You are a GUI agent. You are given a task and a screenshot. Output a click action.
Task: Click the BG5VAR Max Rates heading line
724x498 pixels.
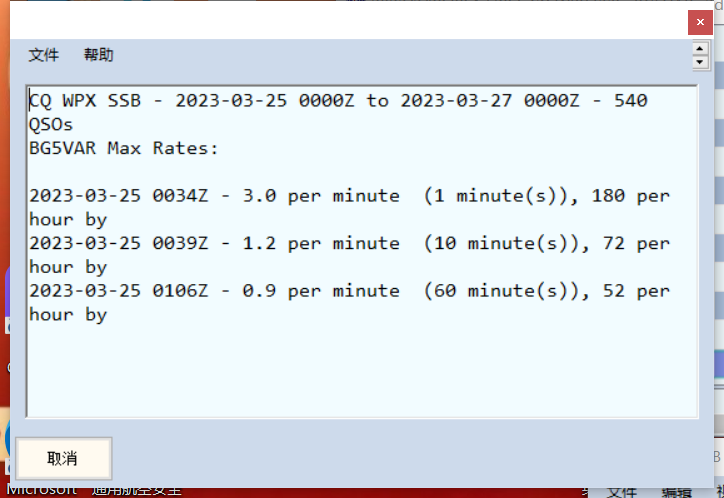tap(123, 148)
